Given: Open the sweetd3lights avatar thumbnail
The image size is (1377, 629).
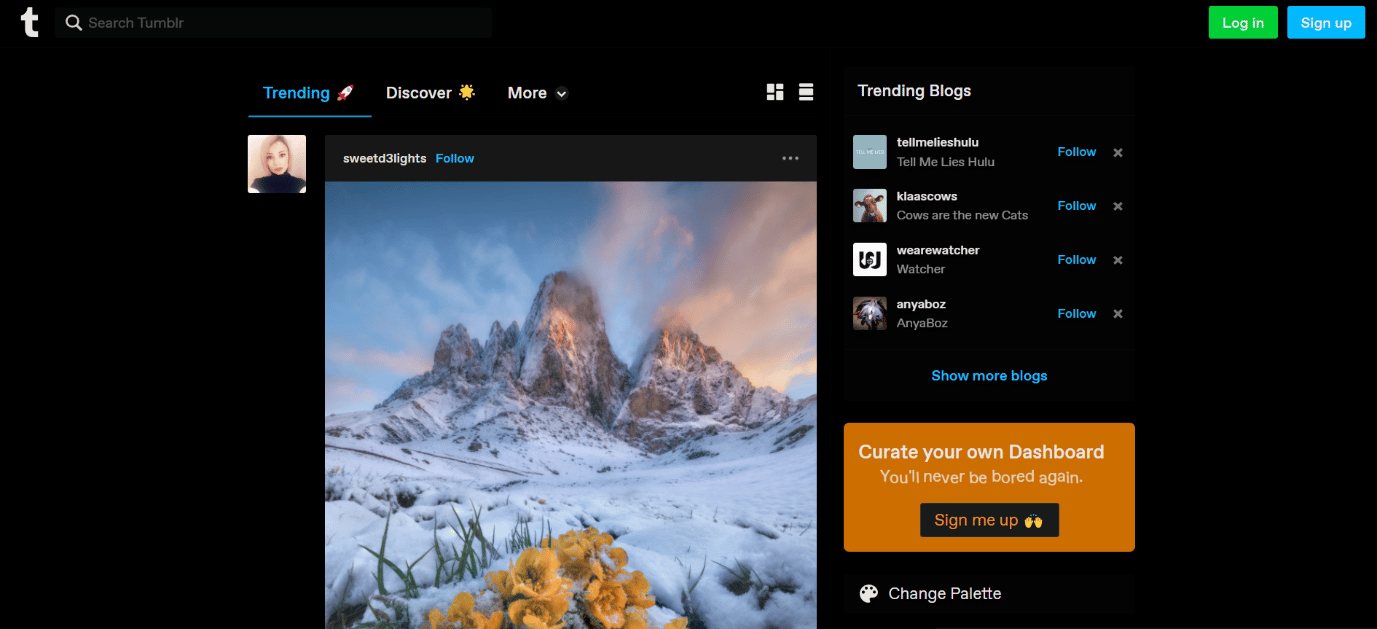Looking at the screenshot, I should click(x=277, y=164).
